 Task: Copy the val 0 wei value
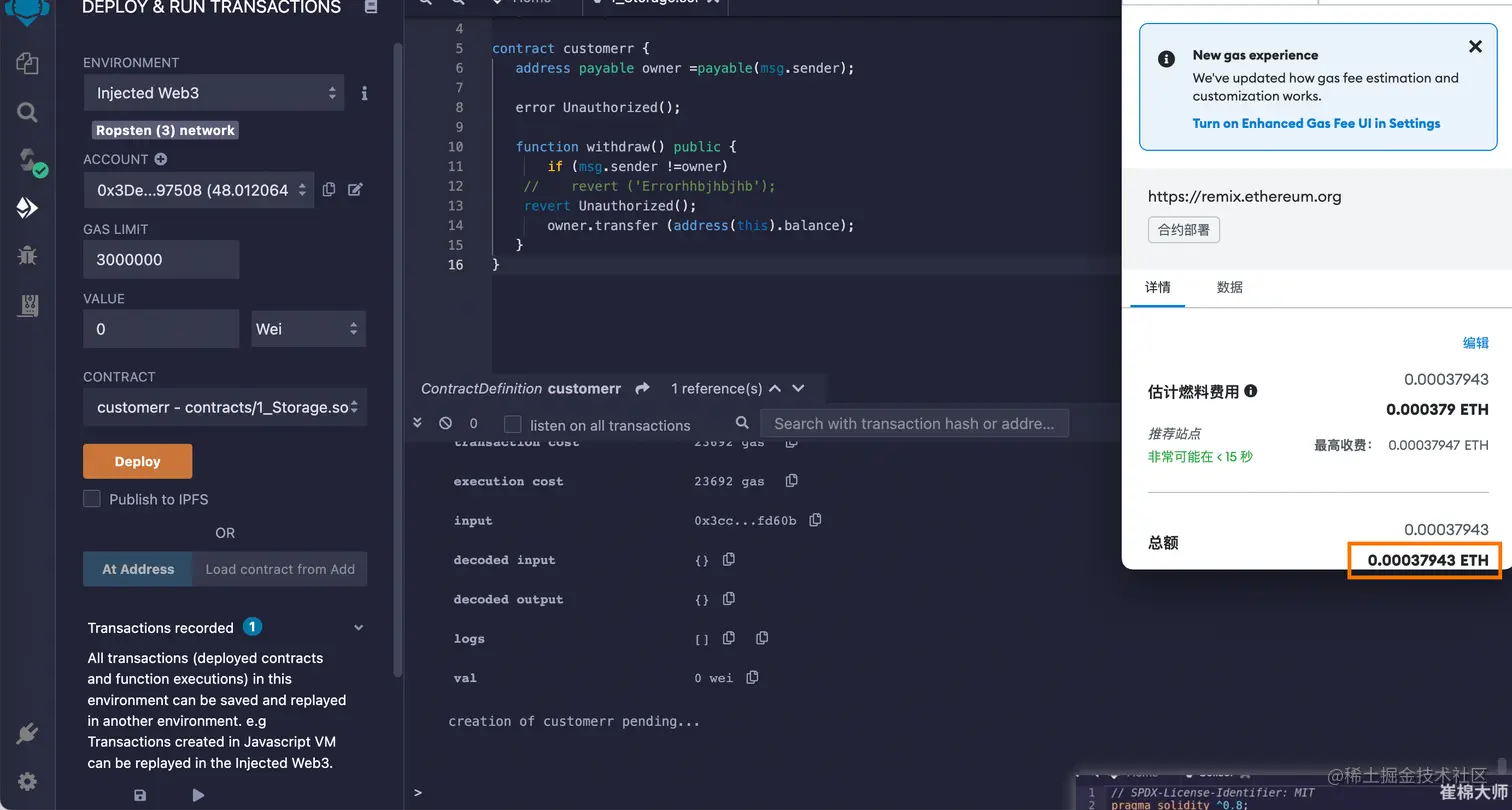(753, 677)
